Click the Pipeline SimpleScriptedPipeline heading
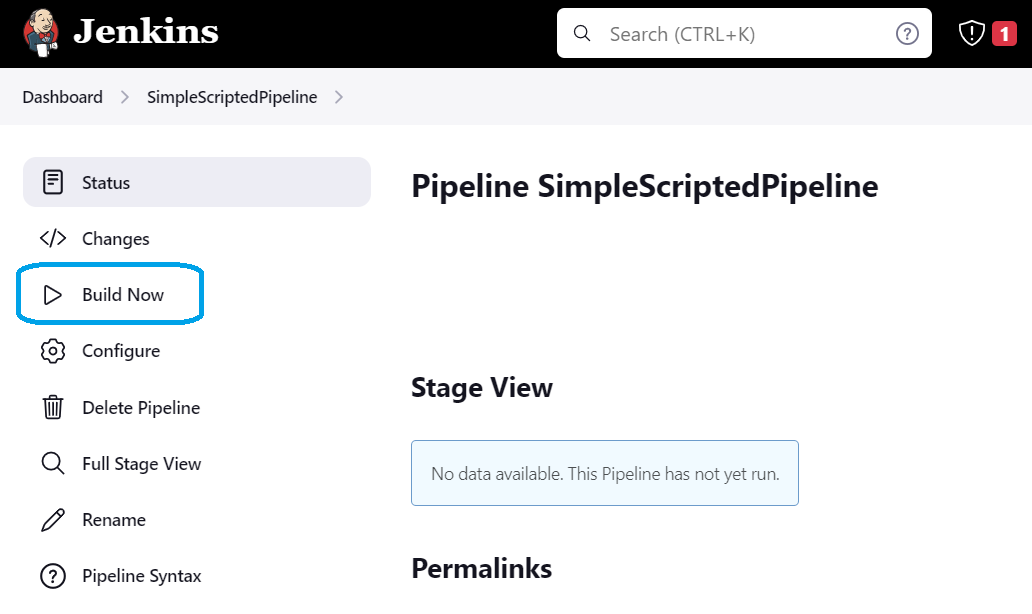 (x=644, y=186)
